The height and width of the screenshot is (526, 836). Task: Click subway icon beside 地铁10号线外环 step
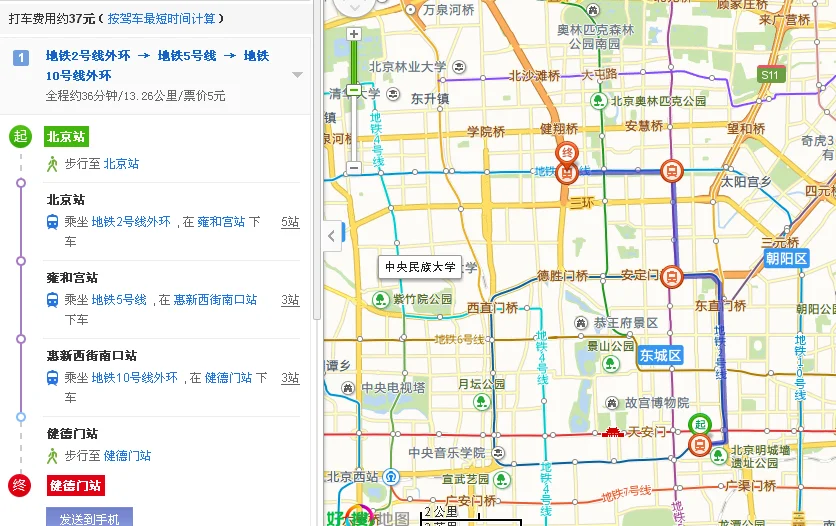52,377
